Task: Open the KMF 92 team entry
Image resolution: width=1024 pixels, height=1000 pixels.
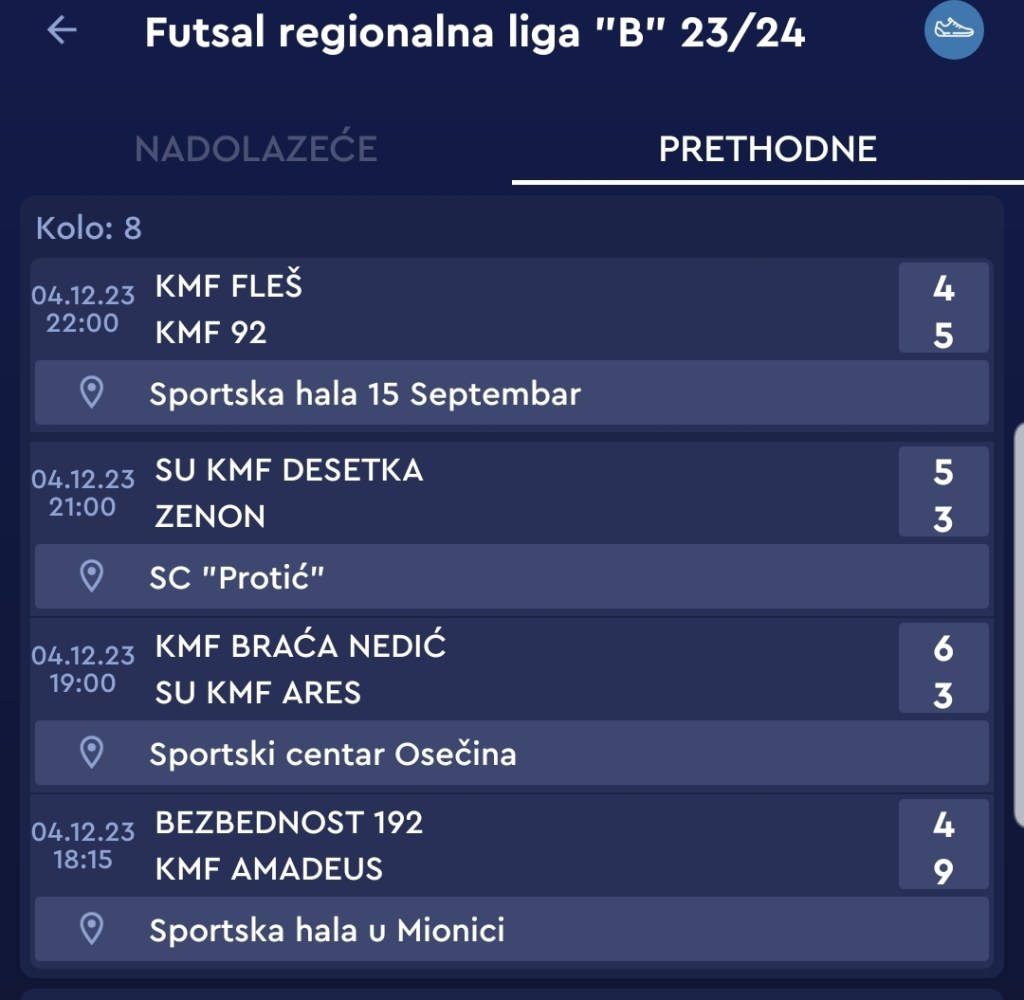Action: click(x=211, y=332)
